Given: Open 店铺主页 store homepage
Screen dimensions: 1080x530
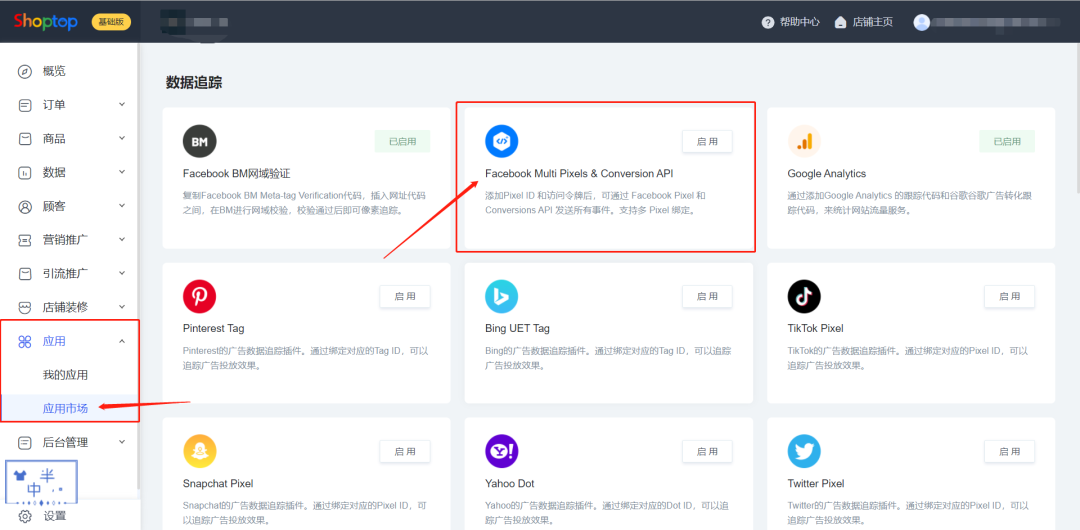Looking at the screenshot, I should pyautogui.click(x=873, y=22).
